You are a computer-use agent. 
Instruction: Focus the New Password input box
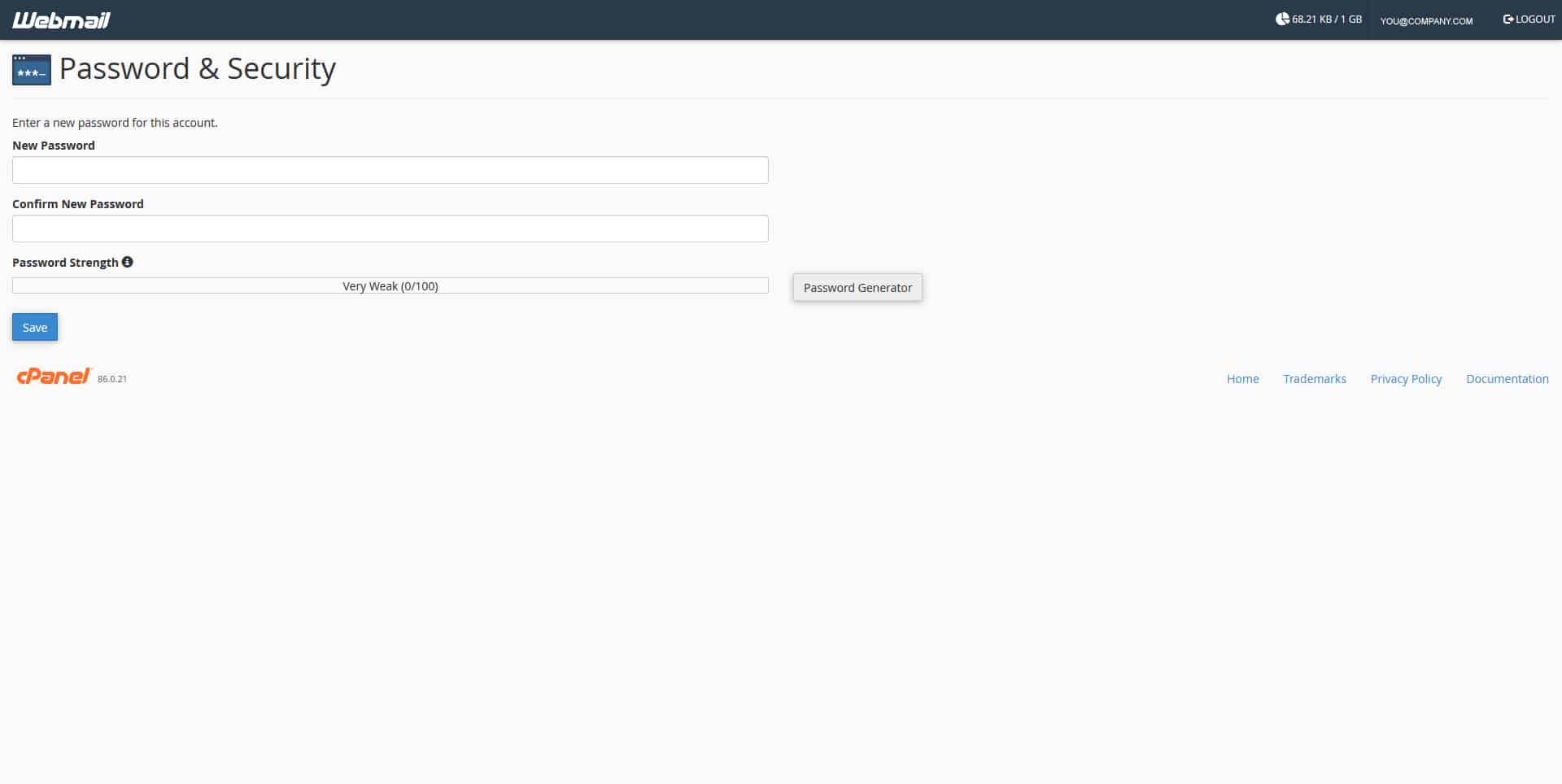coord(390,170)
